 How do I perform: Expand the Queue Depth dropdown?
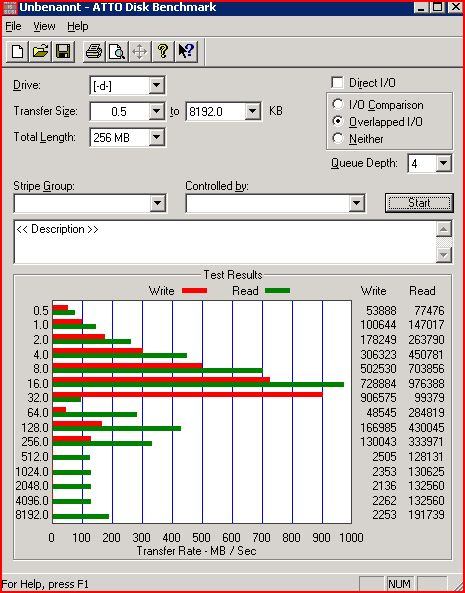tap(443, 163)
